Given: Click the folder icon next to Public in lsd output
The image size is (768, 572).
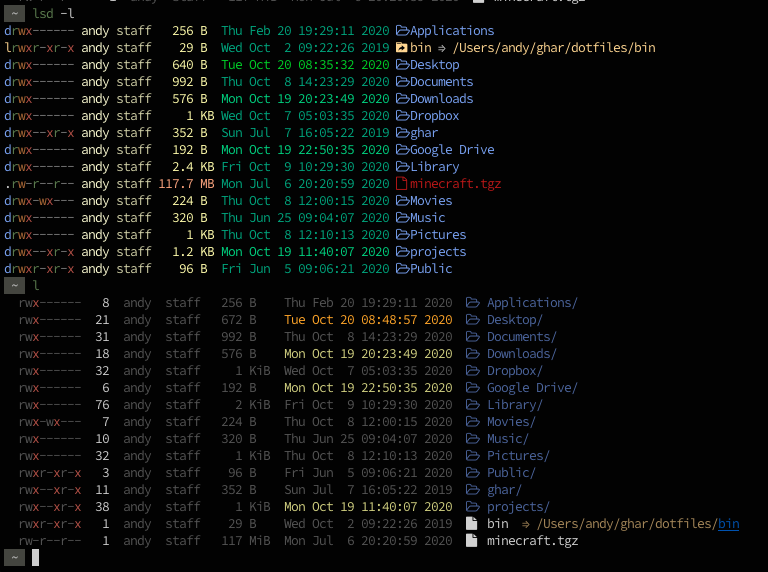Looking at the screenshot, I should click(x=402, y=269).
